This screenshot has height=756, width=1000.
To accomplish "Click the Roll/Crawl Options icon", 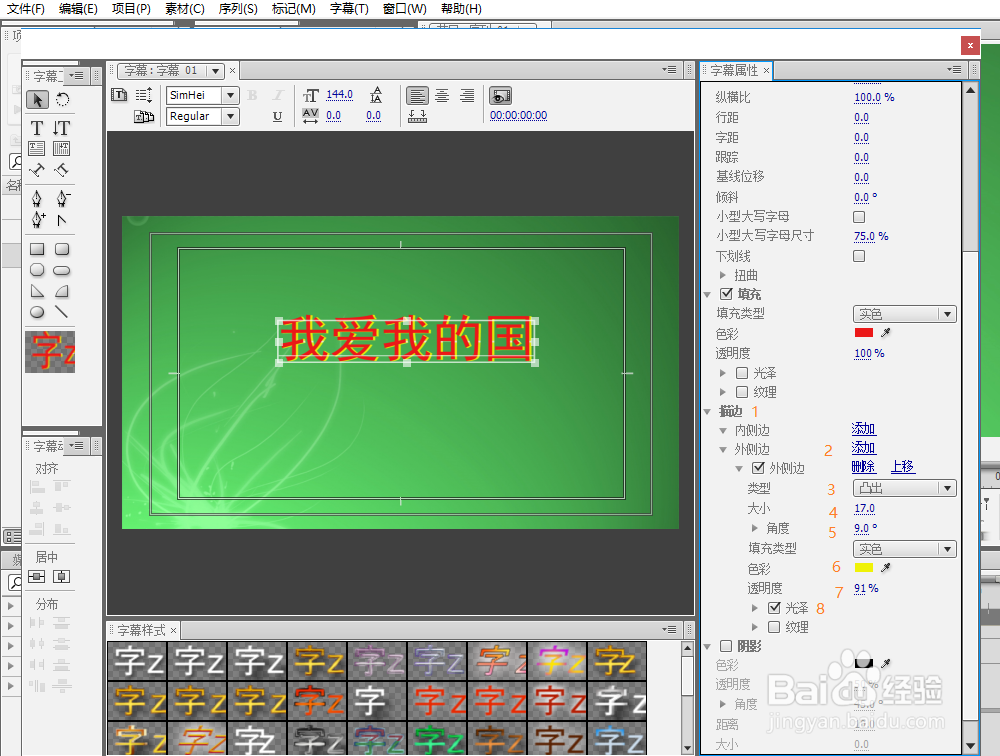I will [143, 95].
